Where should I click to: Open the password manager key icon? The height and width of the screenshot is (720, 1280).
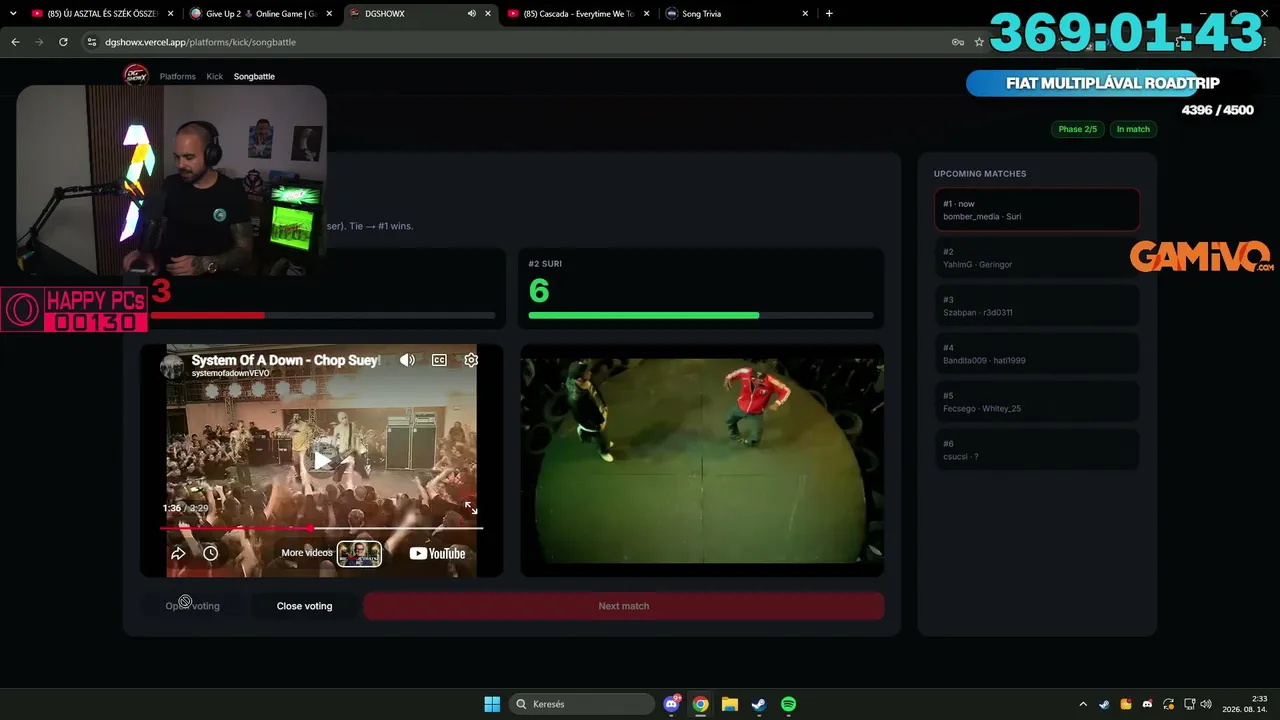958,42
